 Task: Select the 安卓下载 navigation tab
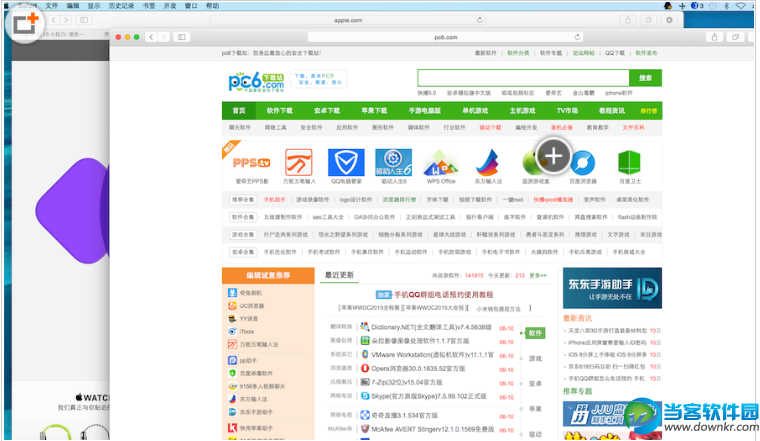tap(327, 110)
